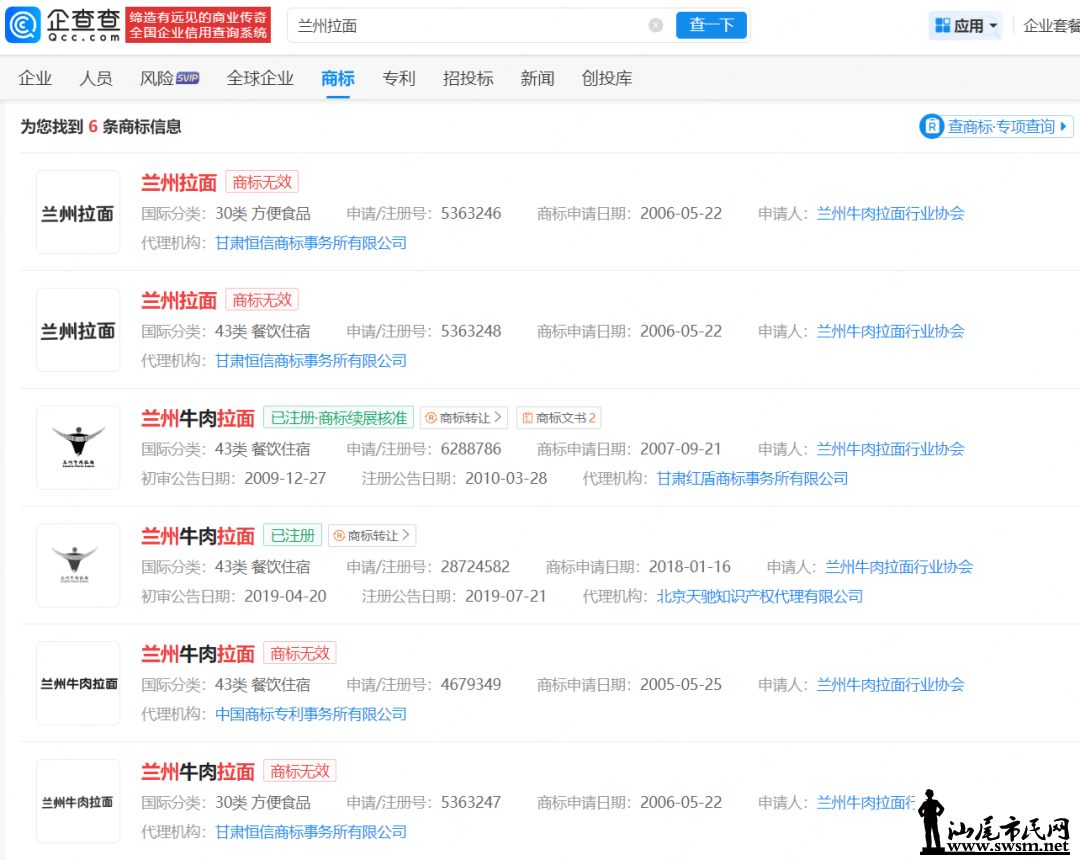
Task: Open logo thumbnail for registration 28724582
Action: 78,565
